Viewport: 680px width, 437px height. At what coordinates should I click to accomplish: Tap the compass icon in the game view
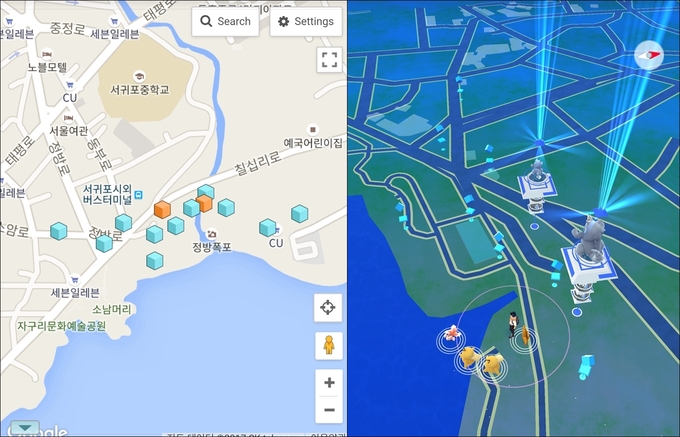(x=649, y=55)
